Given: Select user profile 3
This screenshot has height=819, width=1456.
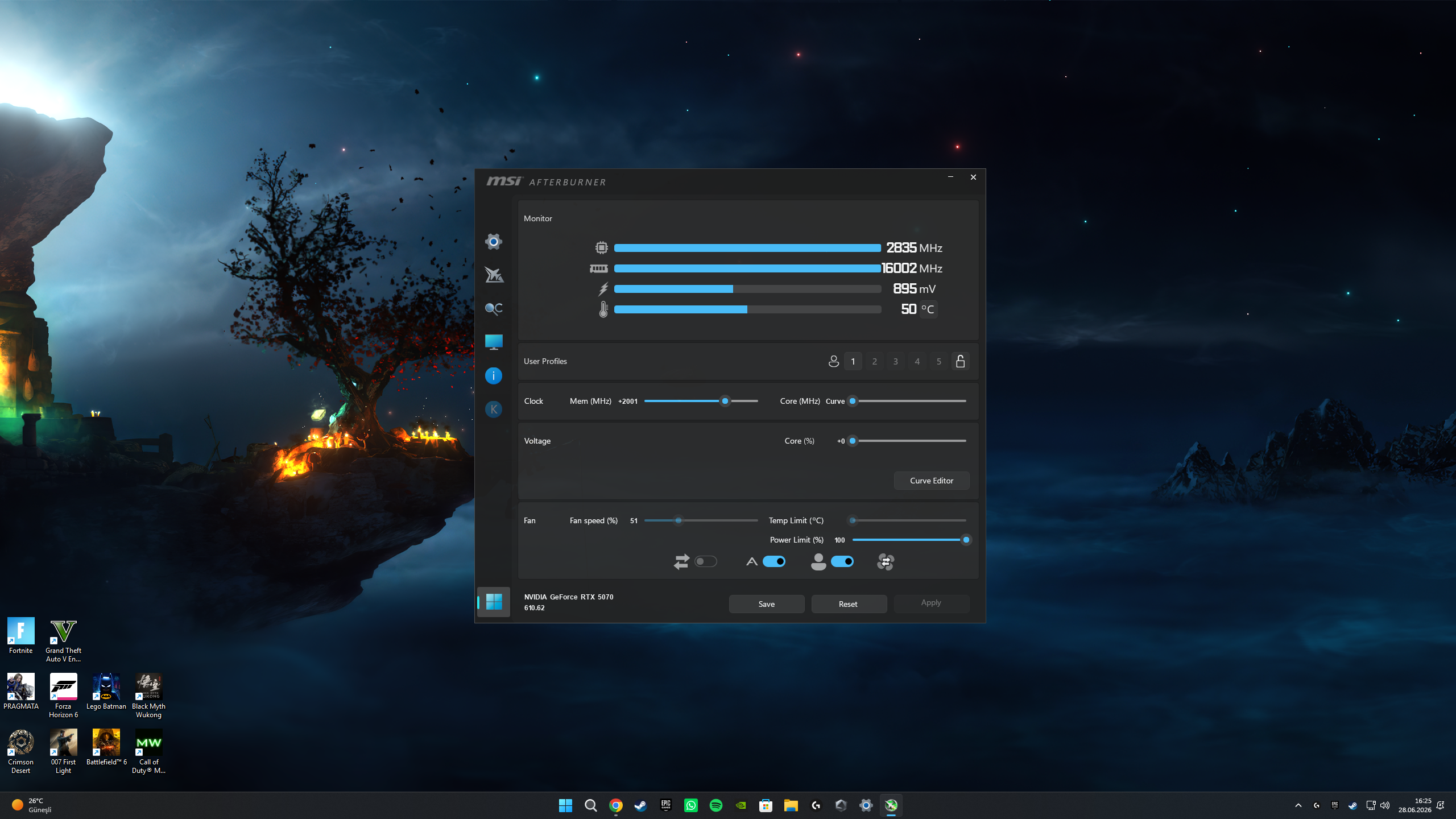Looking at the screenshot, I should point(896,361).
